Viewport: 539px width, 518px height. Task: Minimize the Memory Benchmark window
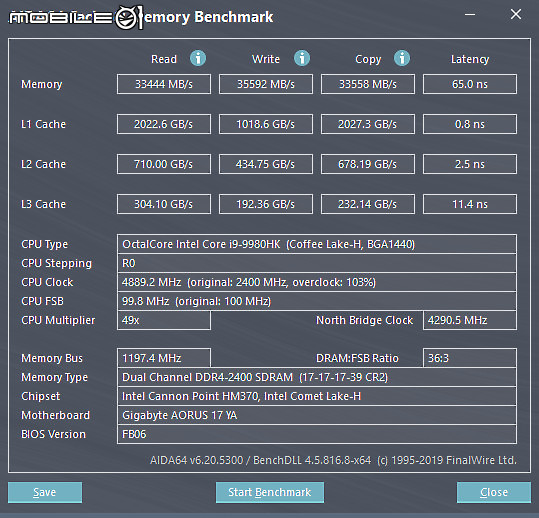[x=470, y=14]
